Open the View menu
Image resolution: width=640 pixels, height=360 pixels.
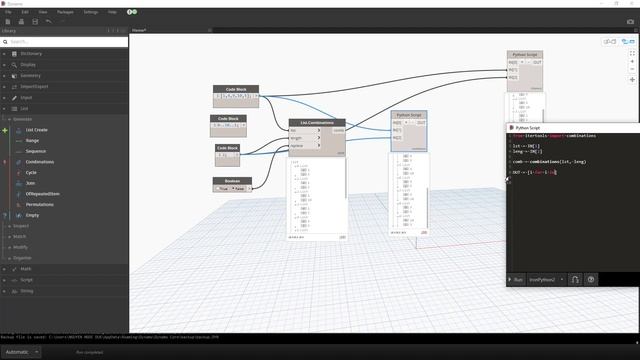43,12
